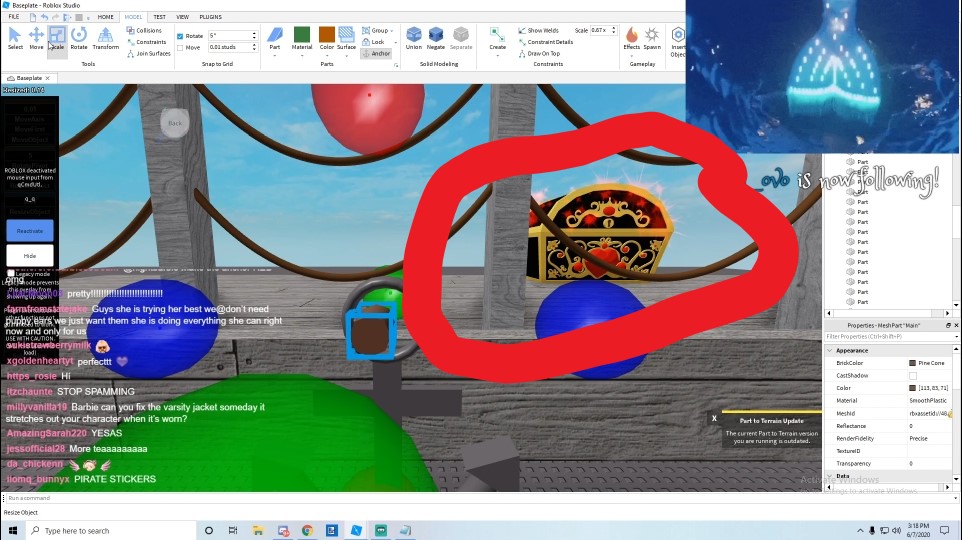
Task: Expand the Surface dropdown arrow
Action: 346,56
